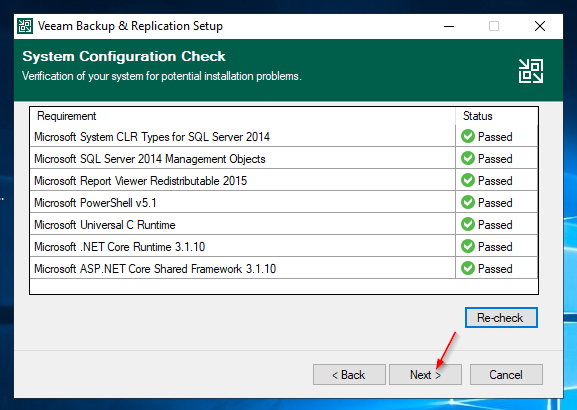Click passed icon for SQL Management Objects

point(468,159)
